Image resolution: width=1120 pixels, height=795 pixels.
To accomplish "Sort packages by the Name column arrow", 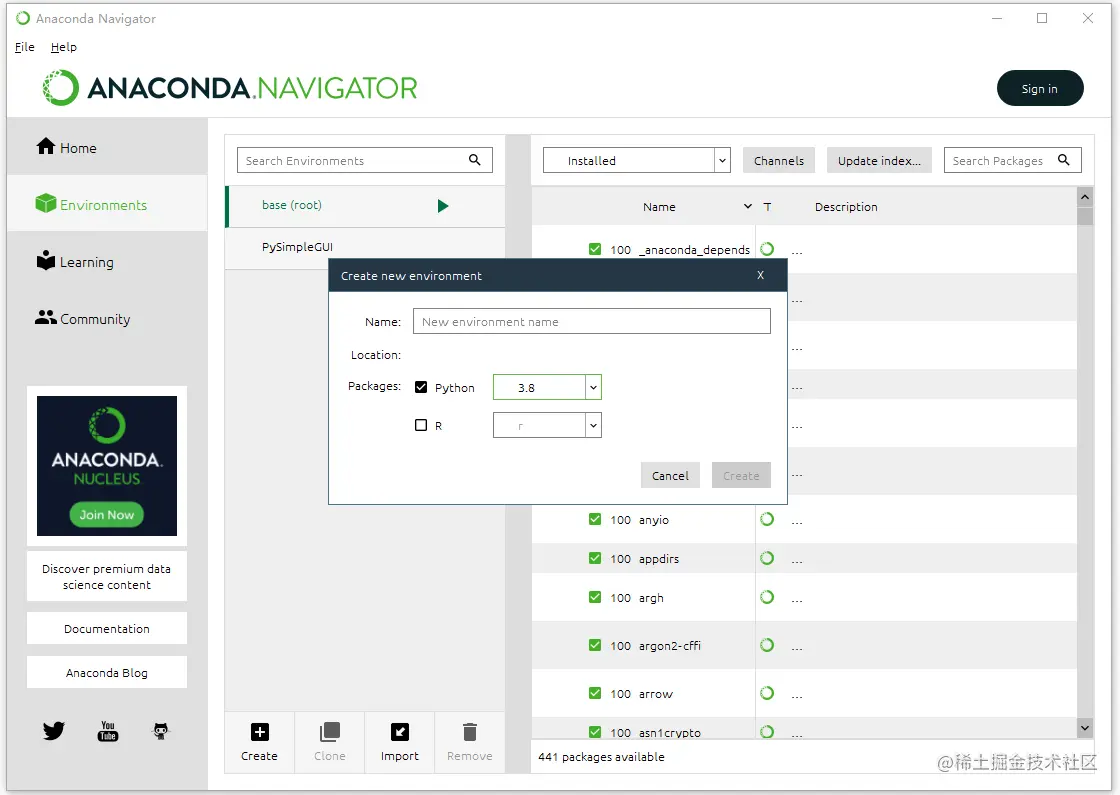I will click(748, 206).
